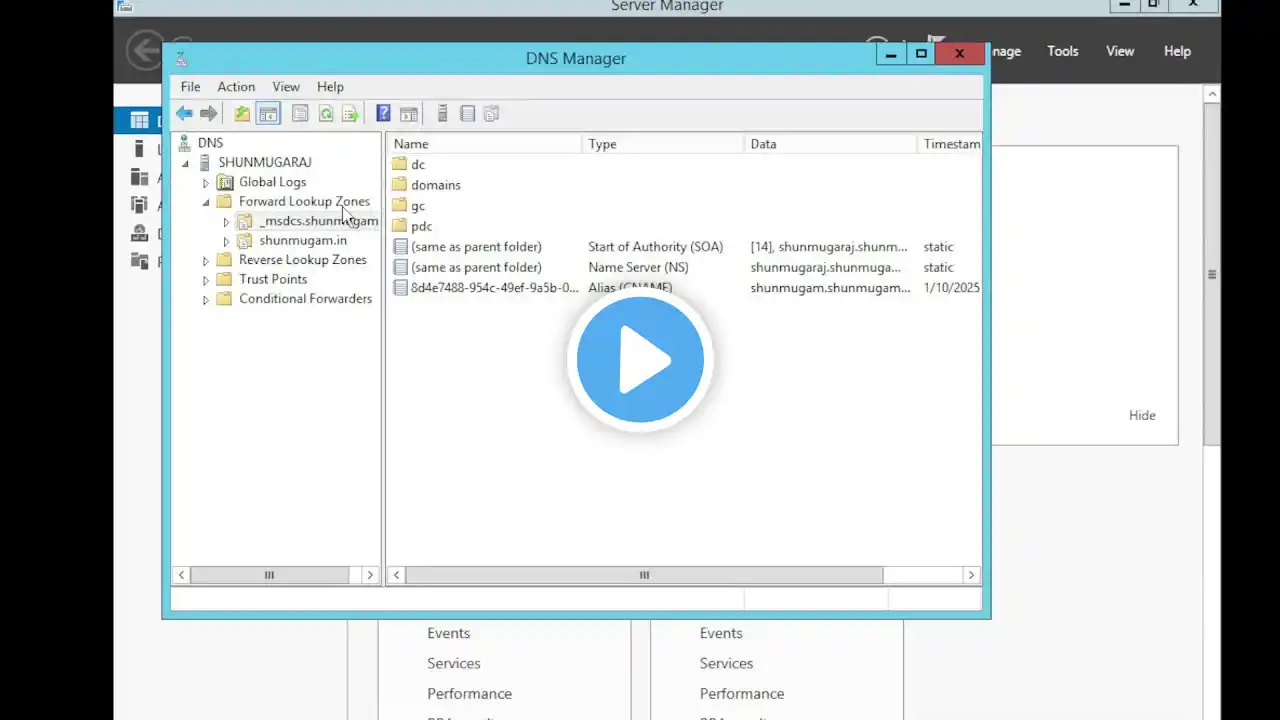Refresh the view with the toolbar refresh icon

[x=326, y=114]
